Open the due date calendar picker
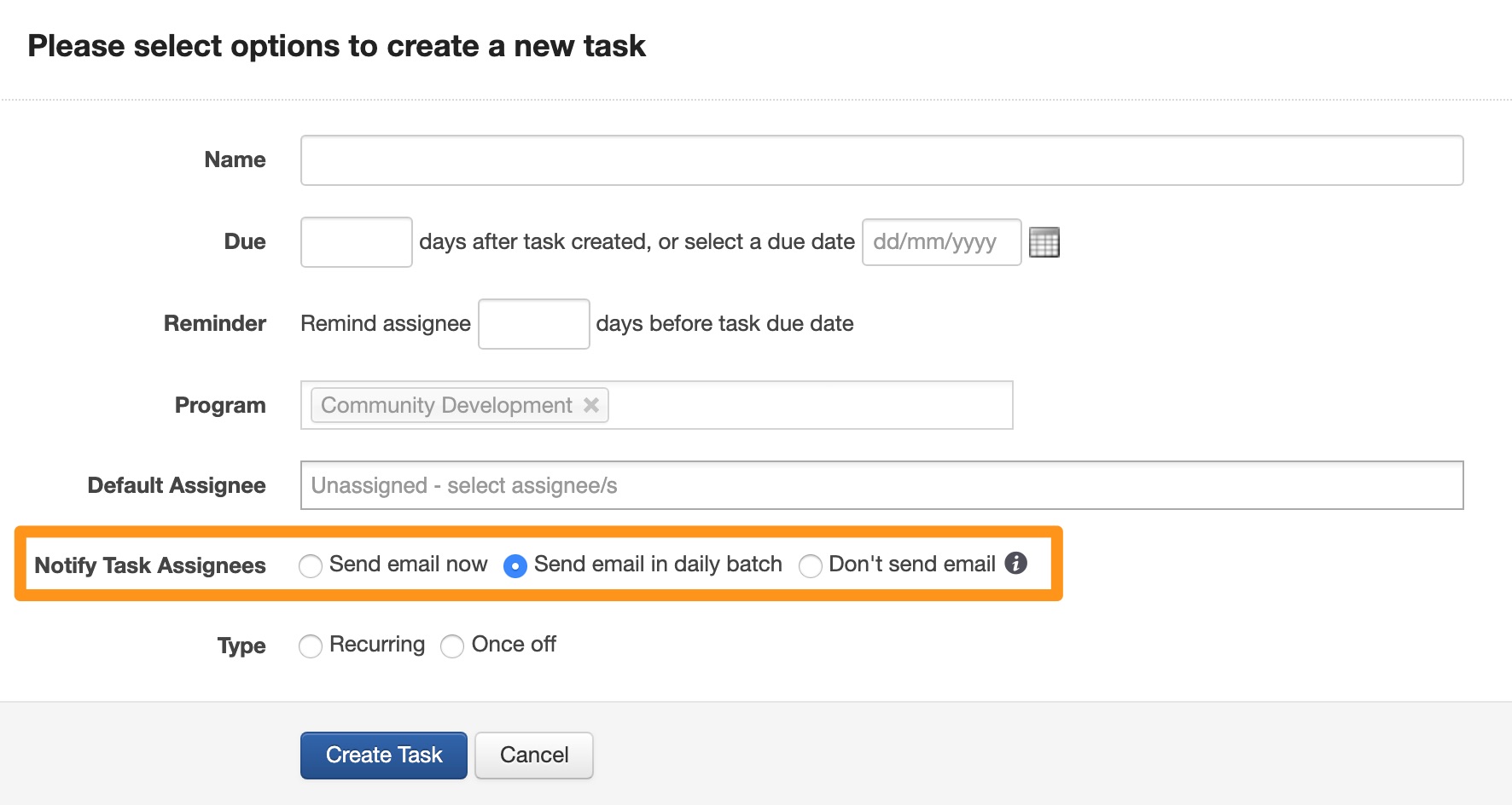The height and width of the screenshot is (805, 1512). pos(1044,242)
